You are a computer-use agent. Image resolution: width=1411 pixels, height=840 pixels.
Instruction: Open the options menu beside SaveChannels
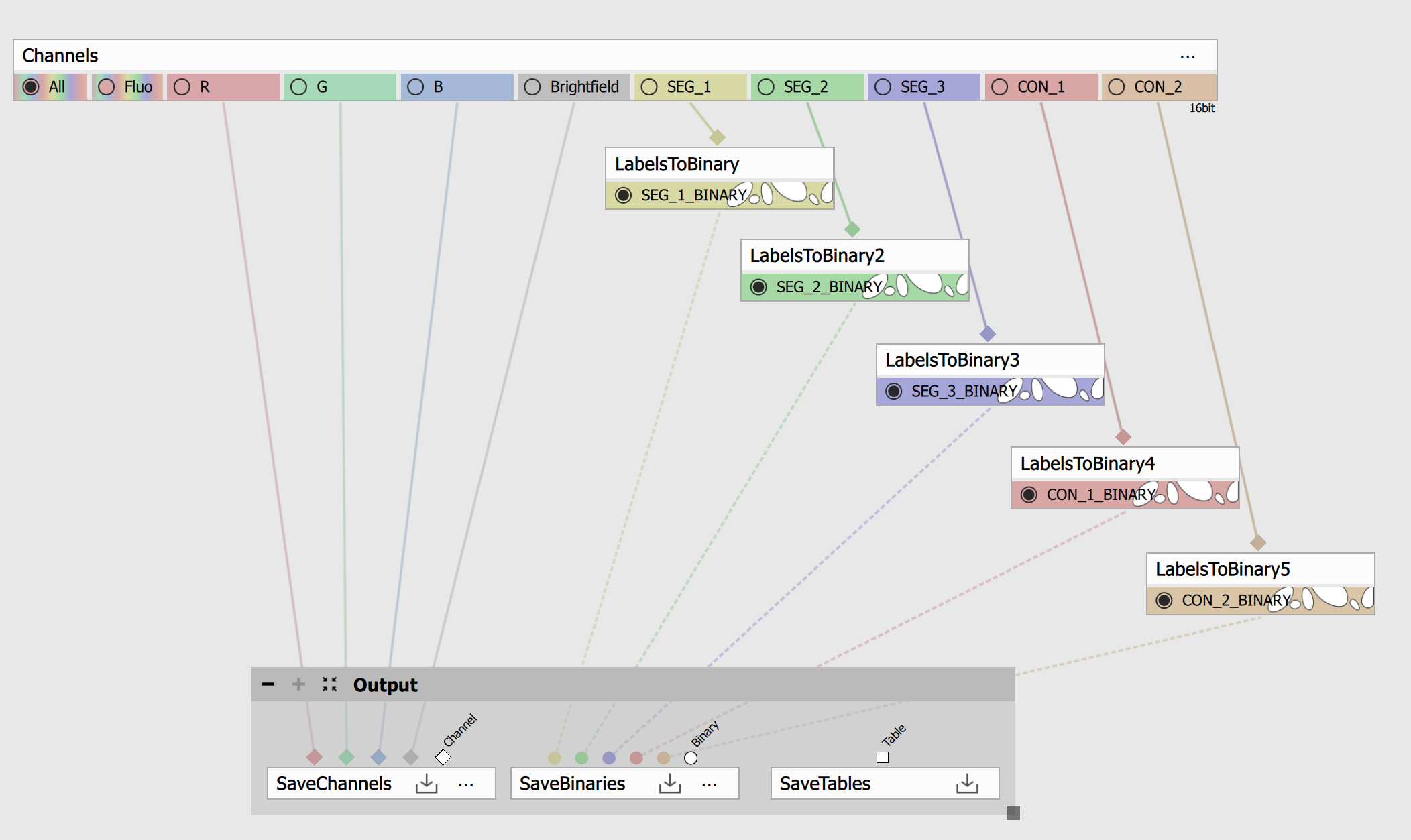pos(467,783)
